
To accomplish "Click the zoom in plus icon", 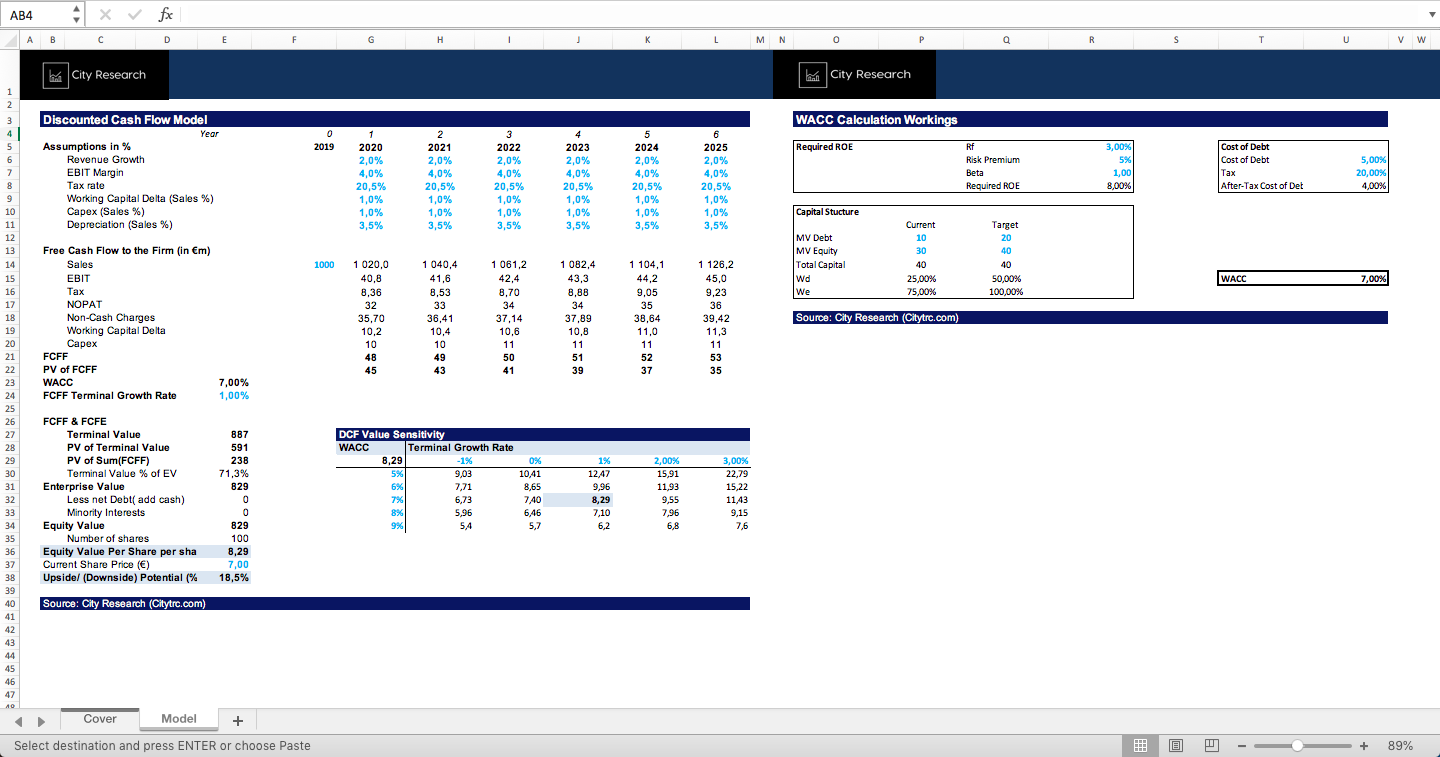I will (x=1363, y=746).
